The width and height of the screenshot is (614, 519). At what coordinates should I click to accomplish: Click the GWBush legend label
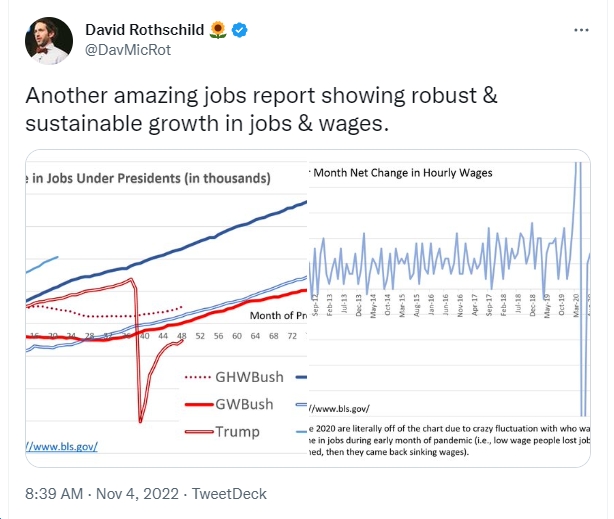point(244,404)
